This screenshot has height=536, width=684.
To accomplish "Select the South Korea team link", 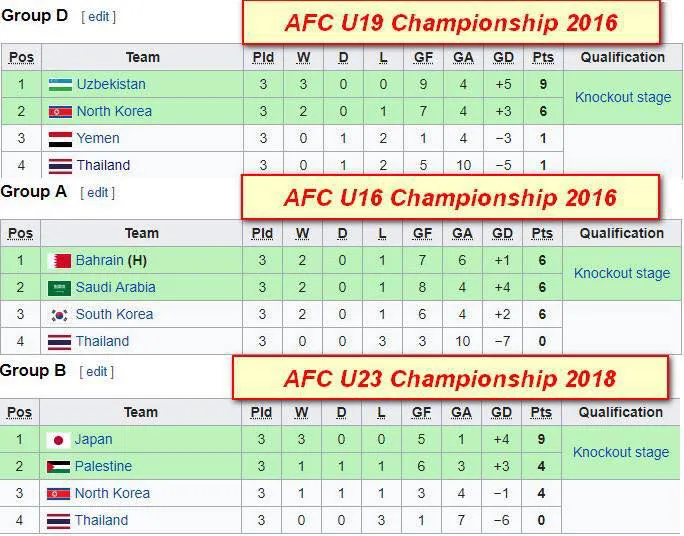I will point(115,315).
